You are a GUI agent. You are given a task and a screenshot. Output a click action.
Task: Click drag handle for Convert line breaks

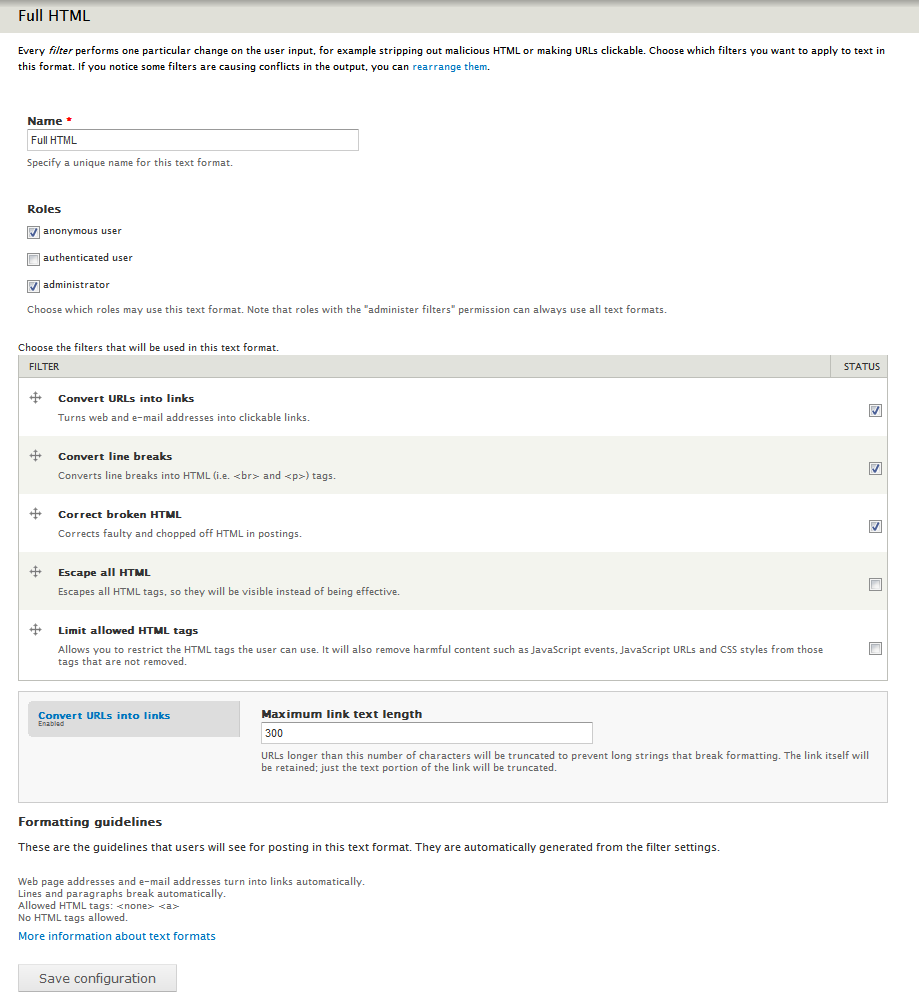pos(35,456)
